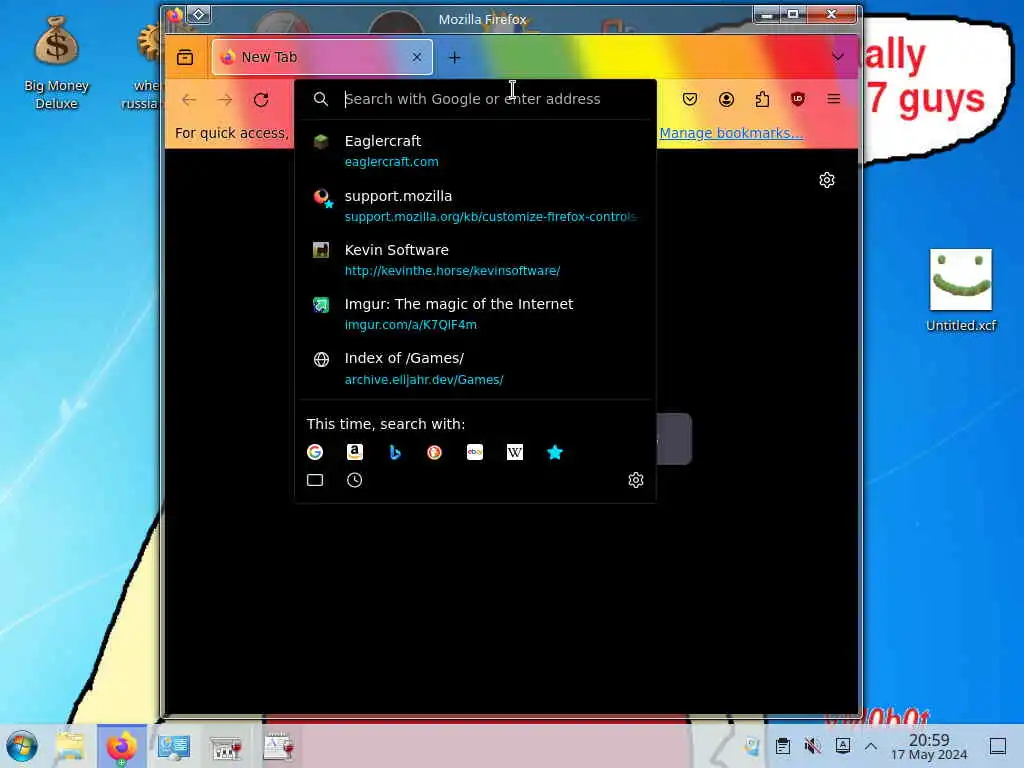The height and width of the screenshot is (768, 1024).
Task: Open a new tab with the plus button
Action: [455, 57]
